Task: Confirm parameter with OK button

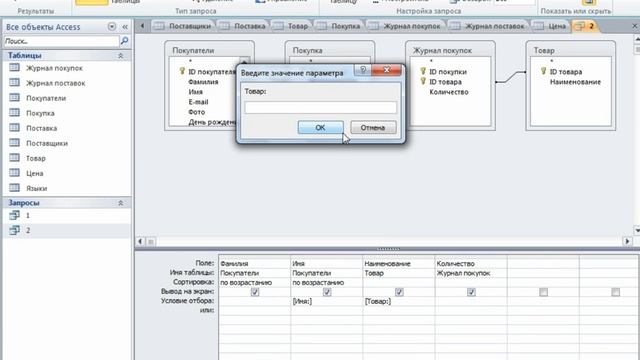Action: click(x=320, y=127)
